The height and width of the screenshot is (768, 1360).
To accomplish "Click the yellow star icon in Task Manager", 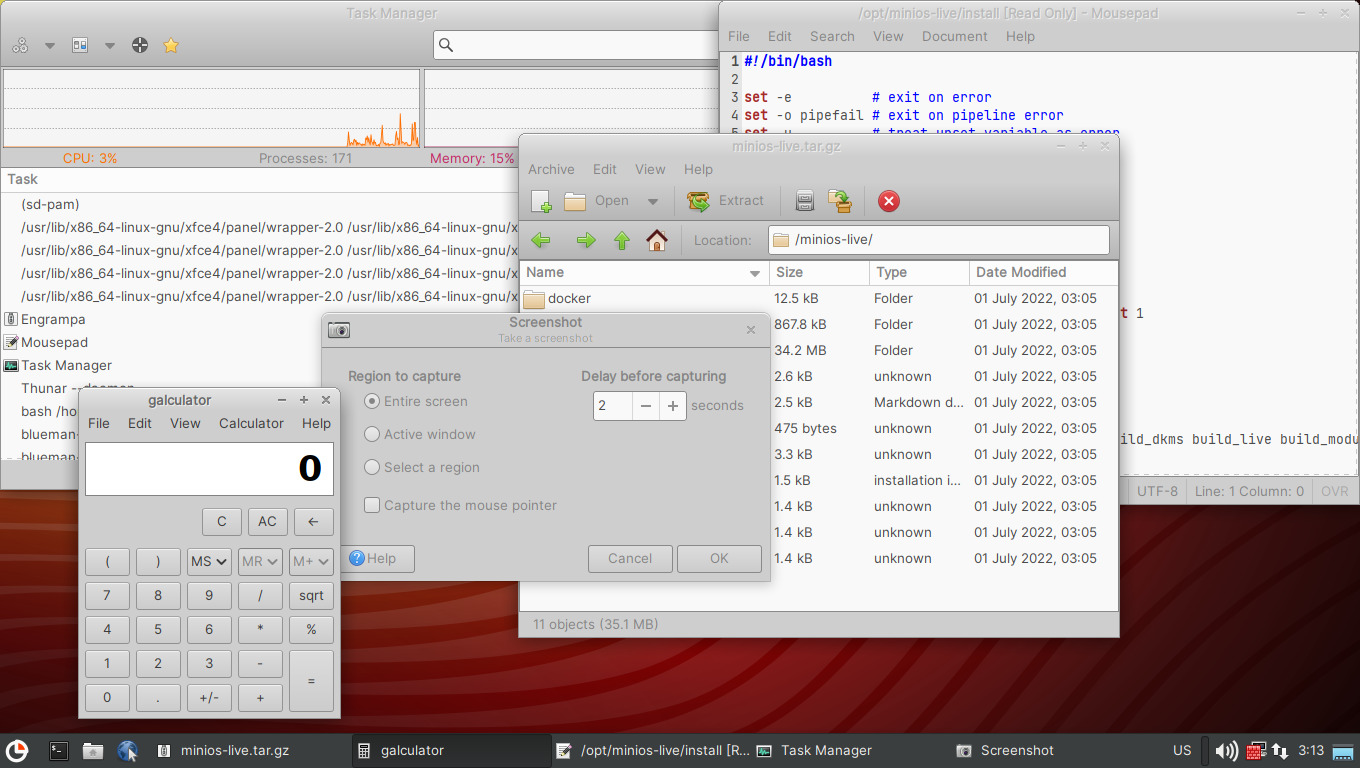I will pyautogui.click(x=171, y=45).
